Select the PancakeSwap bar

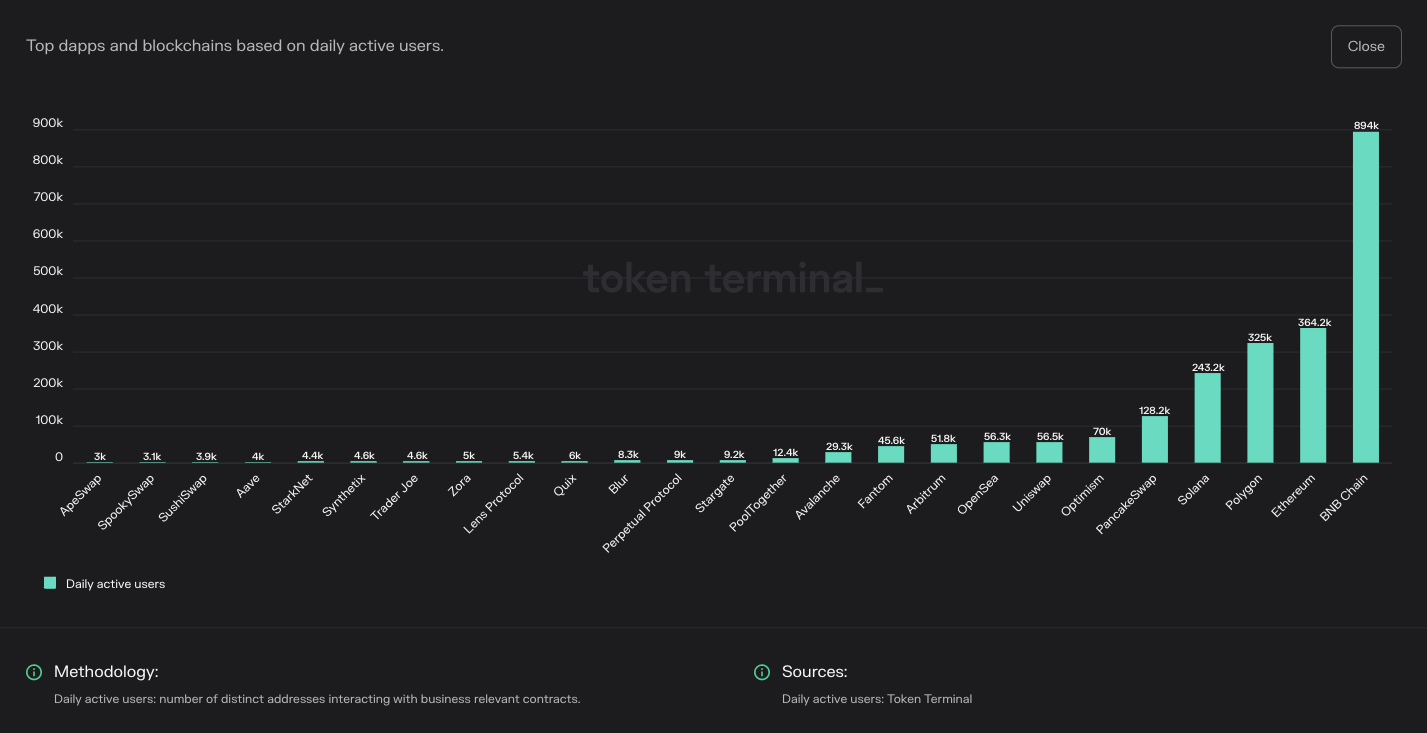1155,439
